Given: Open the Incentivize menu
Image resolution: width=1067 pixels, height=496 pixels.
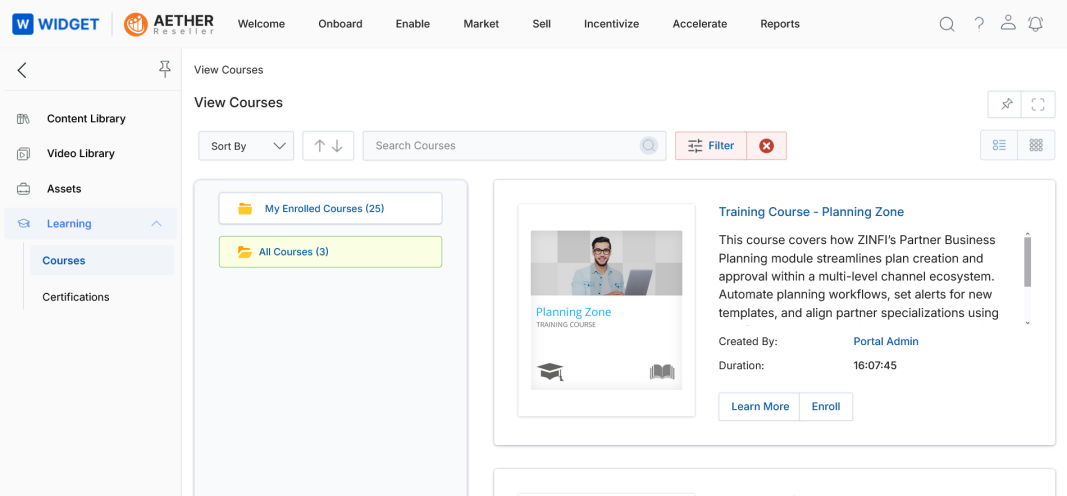Looking at the screenshot, I should tap(612, 24).
